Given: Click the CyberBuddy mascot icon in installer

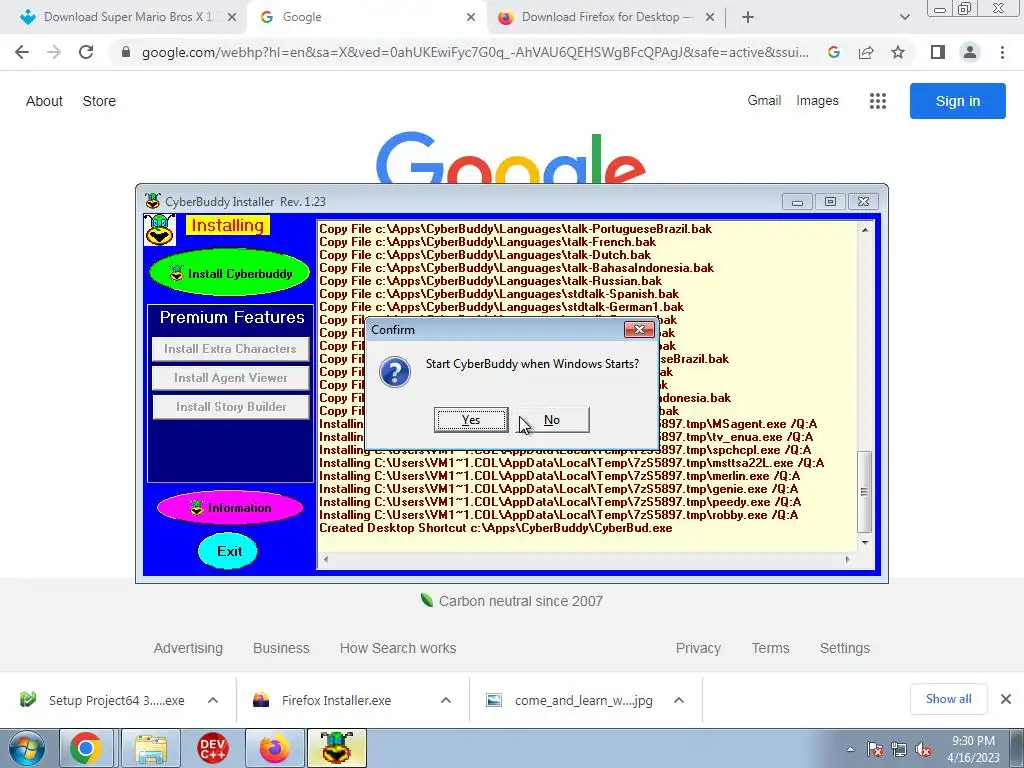Looking at the screenshot, I should 159,231.
